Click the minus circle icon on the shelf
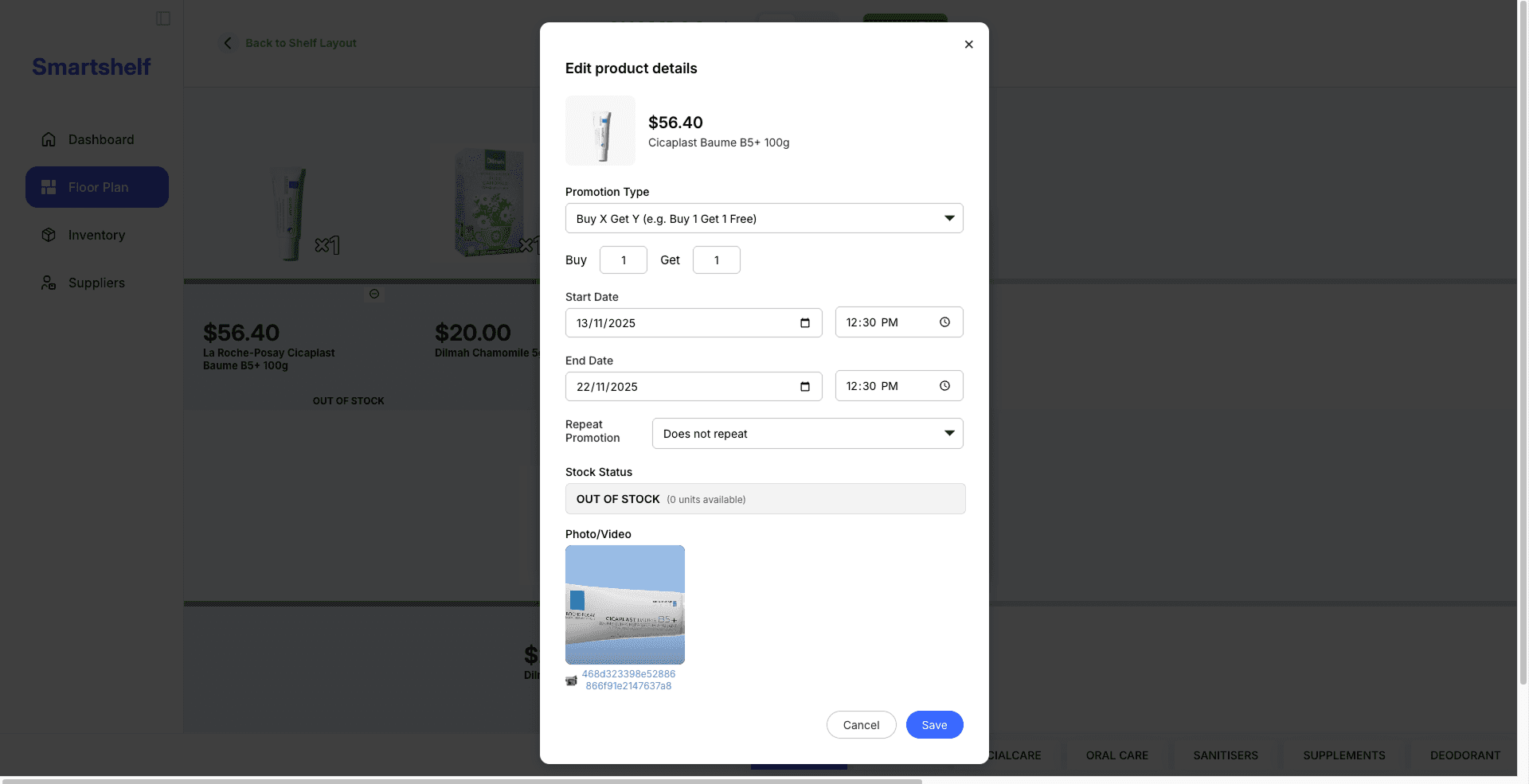This screenshot has width=1529, height=784. point(374,294)
